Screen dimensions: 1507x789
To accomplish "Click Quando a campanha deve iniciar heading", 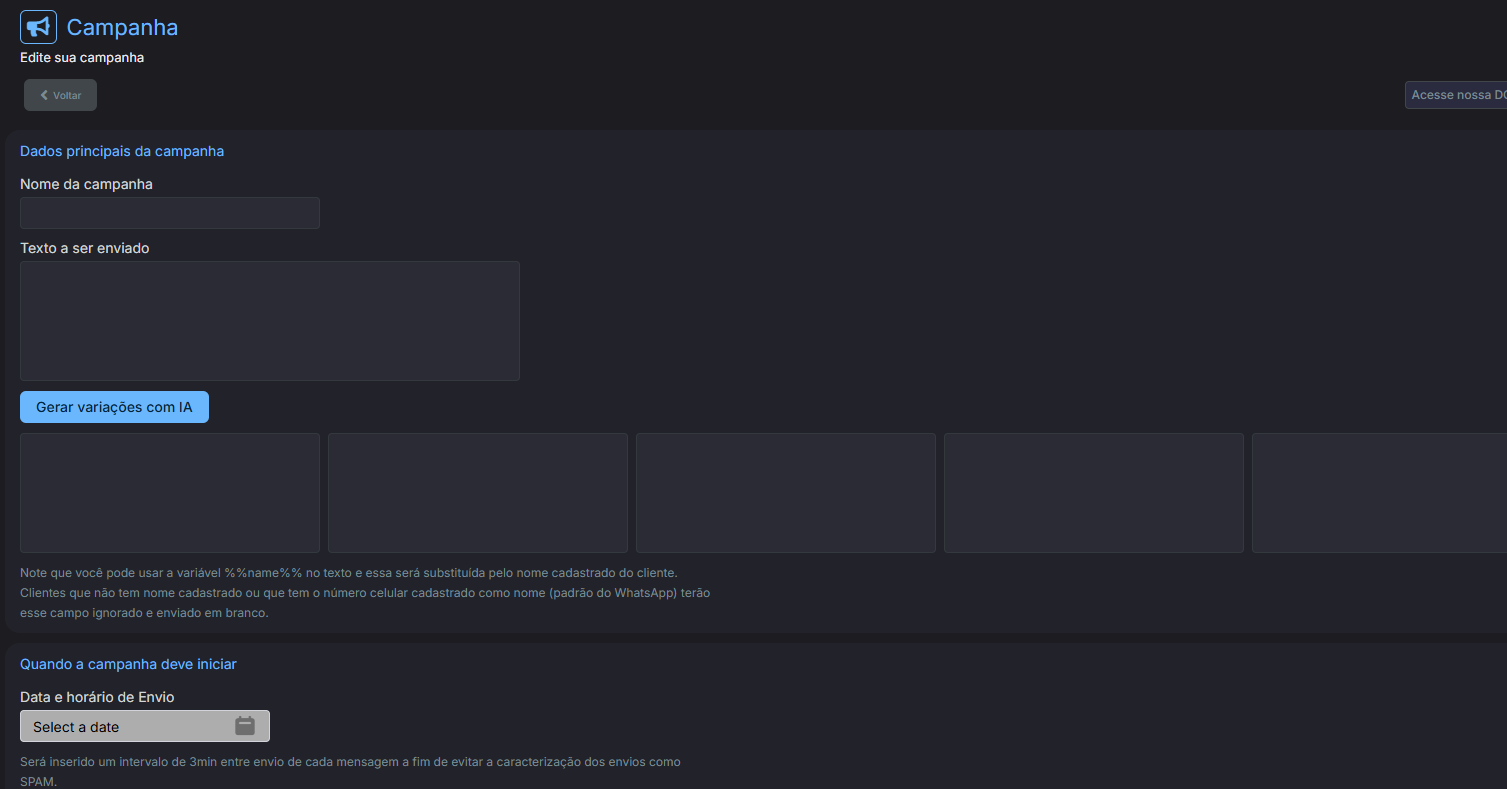I will 128,664.
